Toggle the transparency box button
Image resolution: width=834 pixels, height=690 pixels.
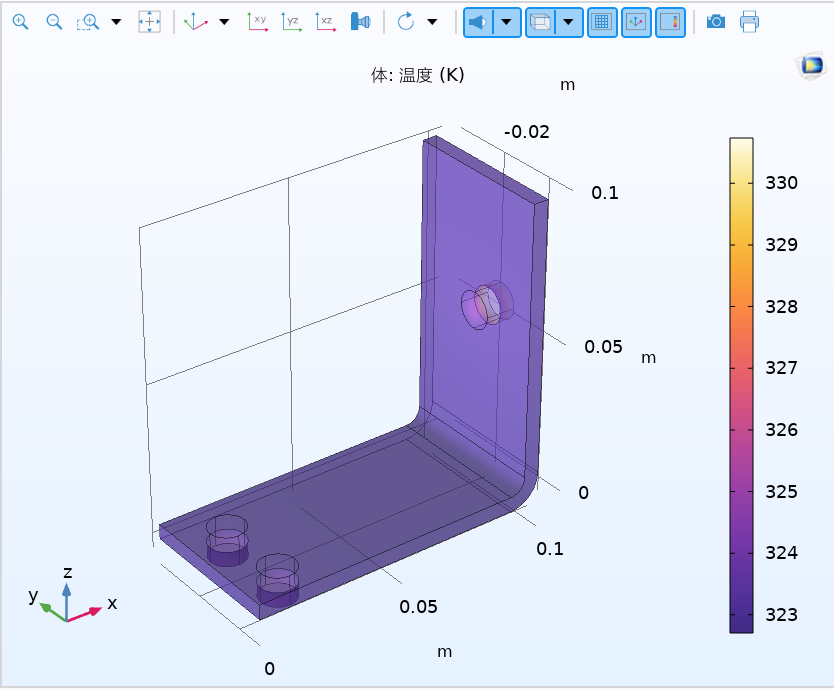[540, 21]
